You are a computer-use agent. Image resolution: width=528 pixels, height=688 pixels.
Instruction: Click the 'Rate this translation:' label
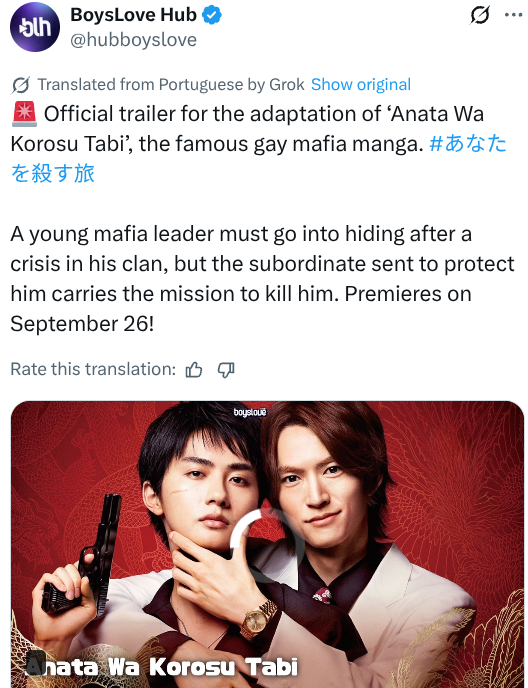pyautogui.click(x=93, y=369)
